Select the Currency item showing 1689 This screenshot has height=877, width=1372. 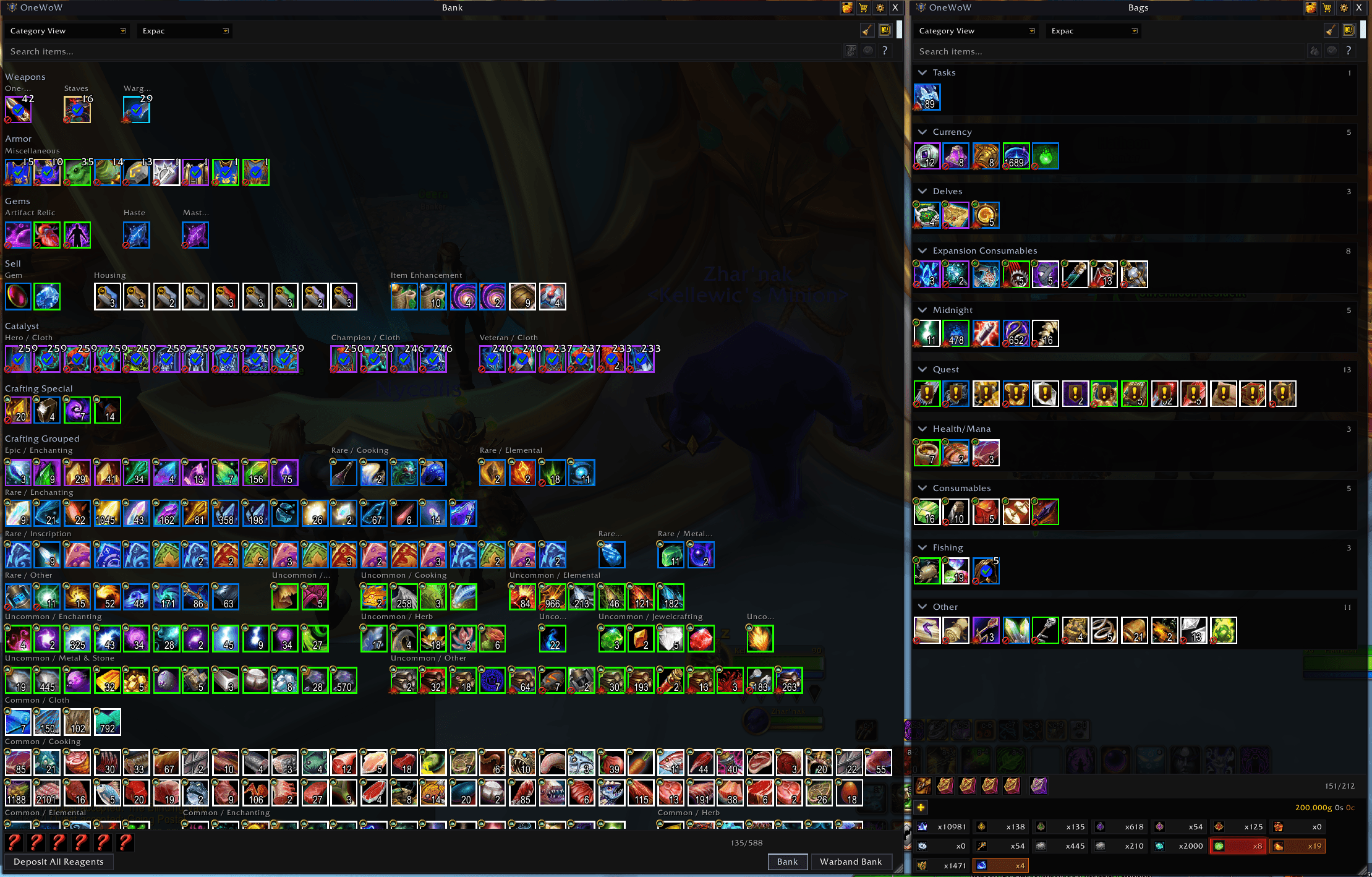point(1016,156)
